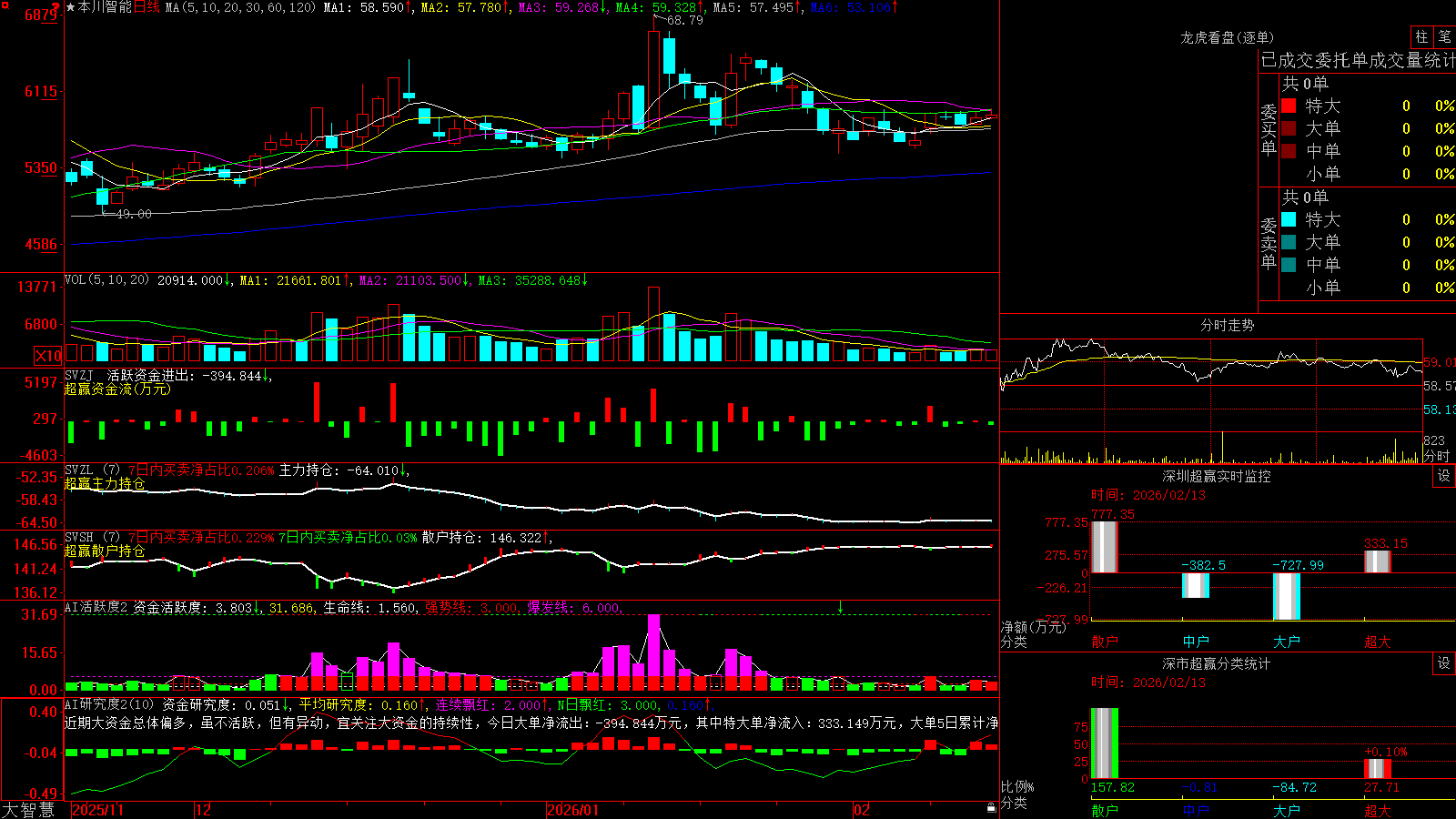Click the 6879 price axis label
Image resolution: width=1456 pixels, height=819 pixels.
pyautogui.click(x=41, y=15)
